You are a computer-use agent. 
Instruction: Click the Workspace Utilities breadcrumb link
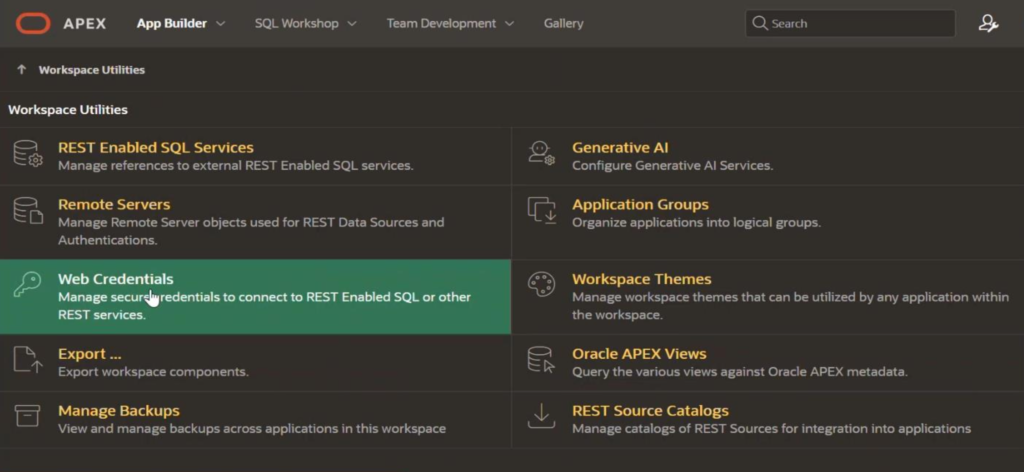tap(91, 70)
